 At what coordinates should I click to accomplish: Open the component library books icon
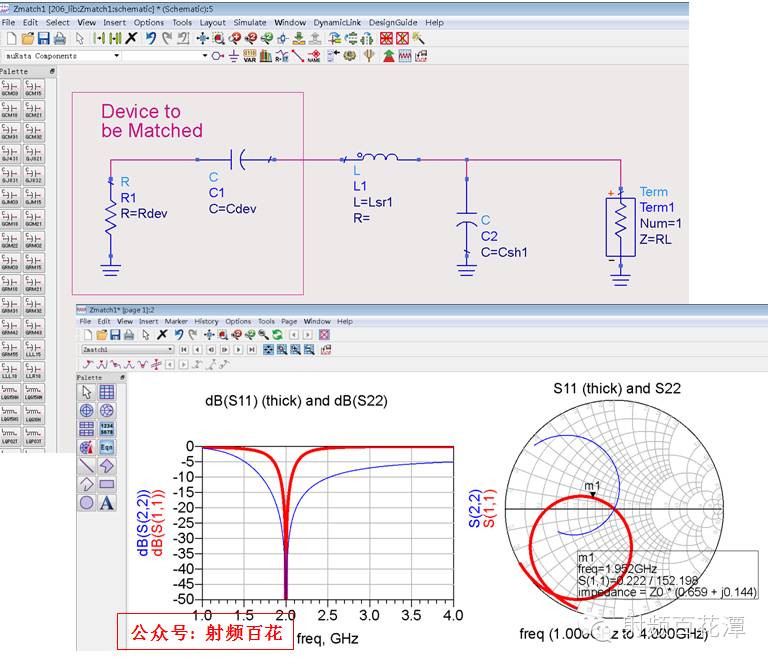tap(266, 56)
